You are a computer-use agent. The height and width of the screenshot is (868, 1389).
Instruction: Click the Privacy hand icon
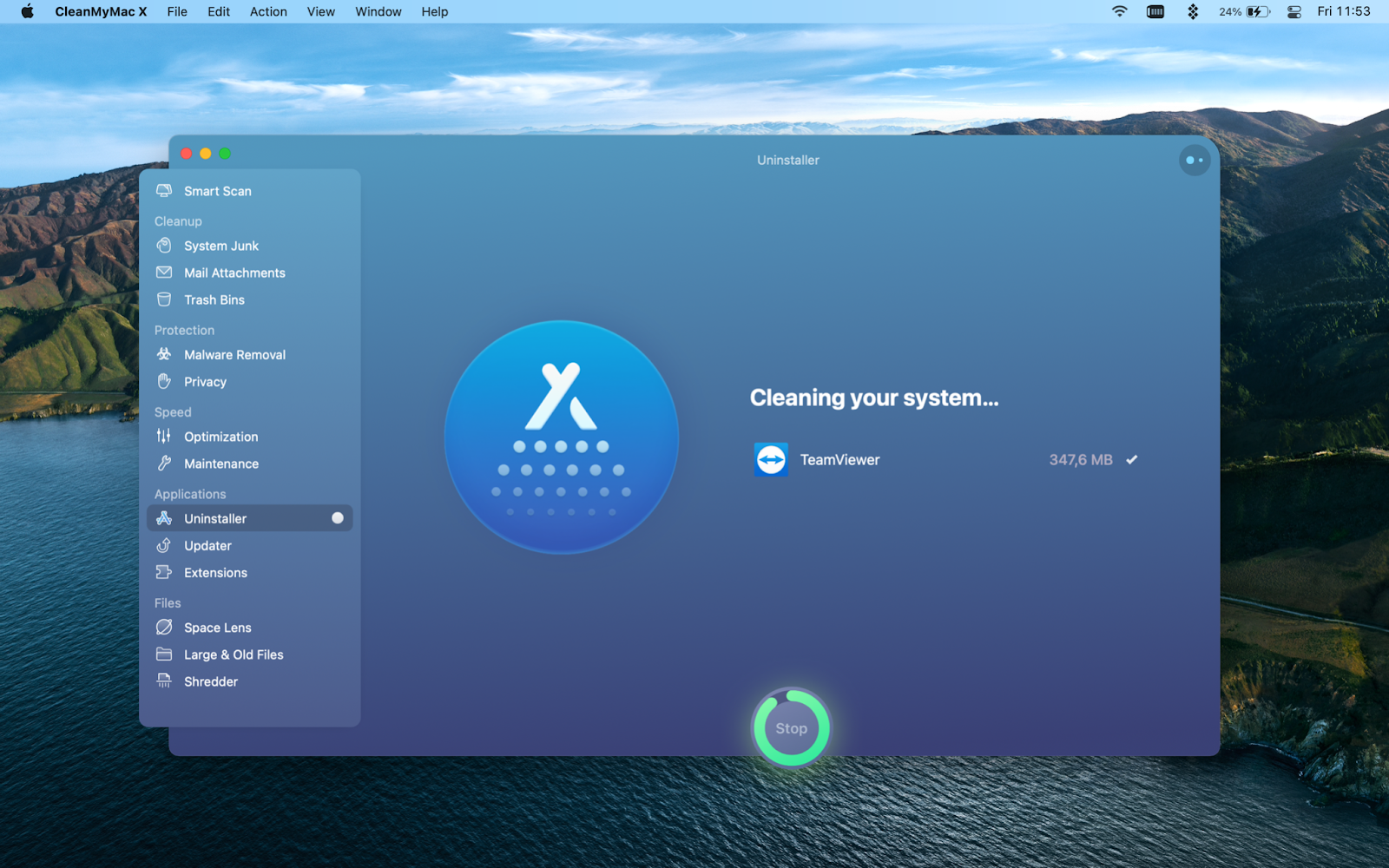pyautogui.click(x=164, y=381)
